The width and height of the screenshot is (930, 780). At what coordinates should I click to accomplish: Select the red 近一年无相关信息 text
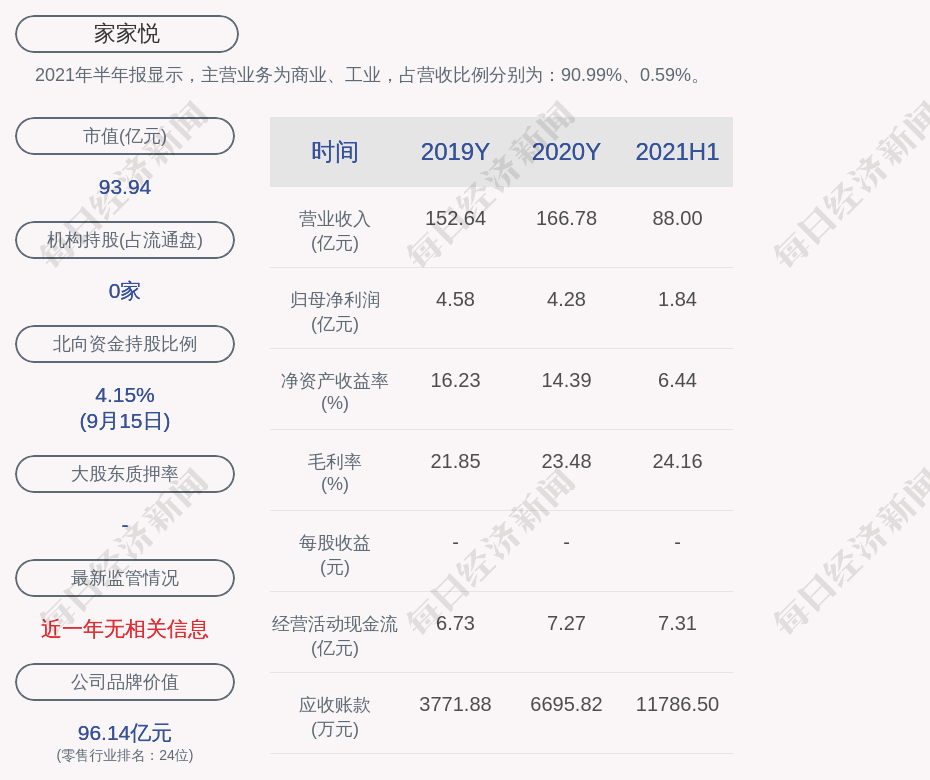coord(125,629)
